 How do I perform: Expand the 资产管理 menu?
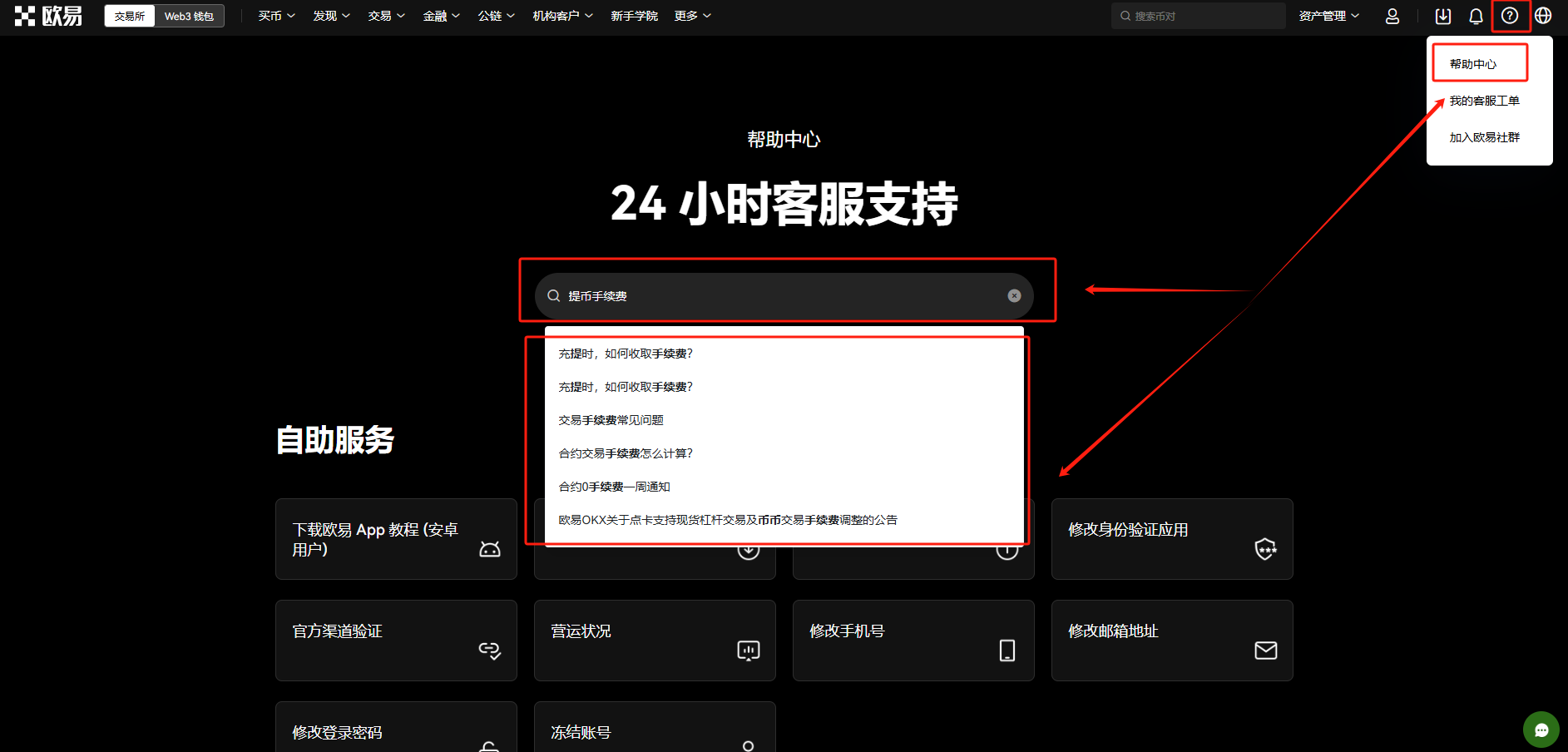(x=1329, y=16)
